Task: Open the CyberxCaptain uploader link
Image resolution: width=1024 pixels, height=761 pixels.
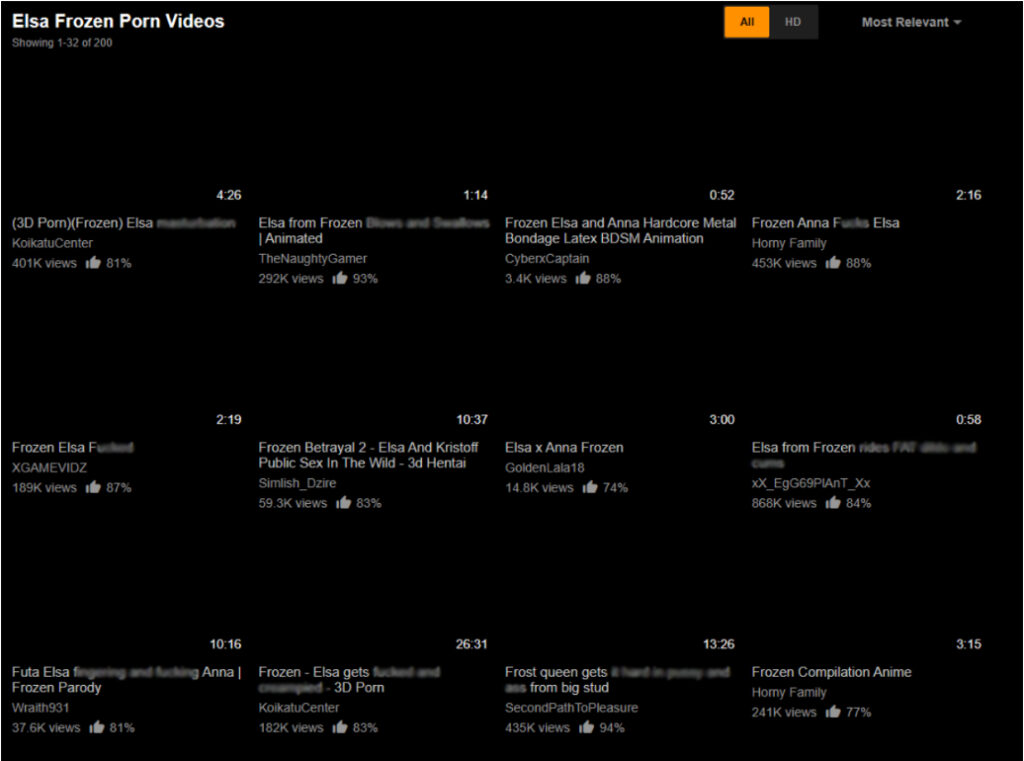Action: tap(547, 259)
